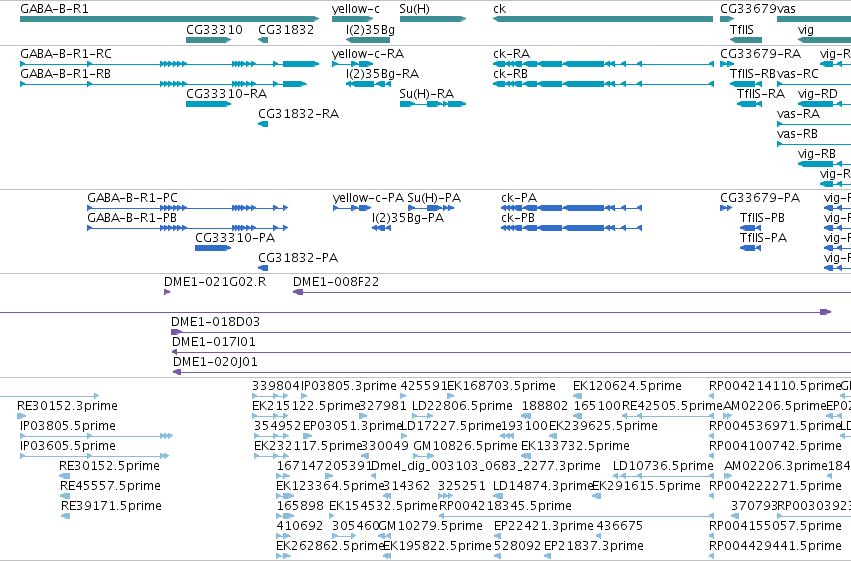This screenshot has height=561, width=851.
Task: Select the EK120624.5prime EST label
Action: point(627,386)
